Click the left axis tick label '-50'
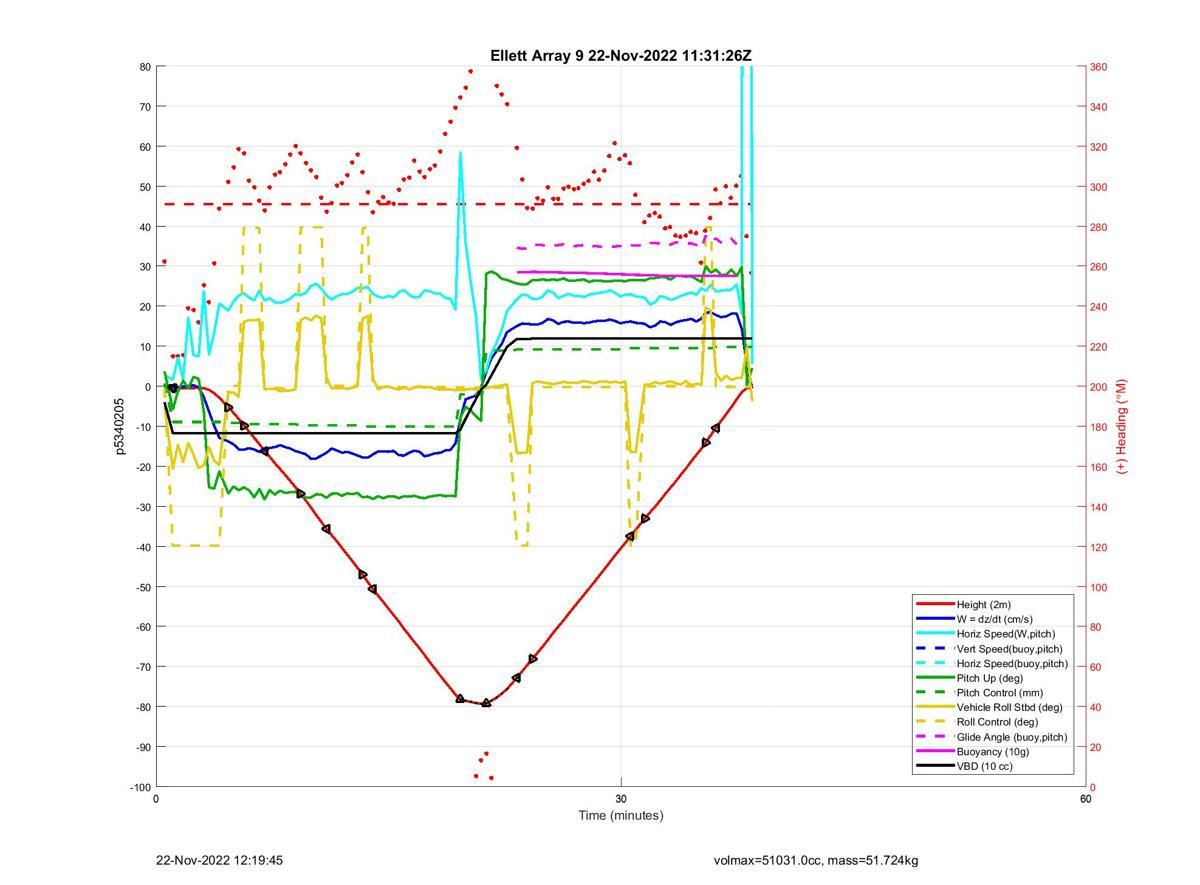 click(x=143, y=587)
